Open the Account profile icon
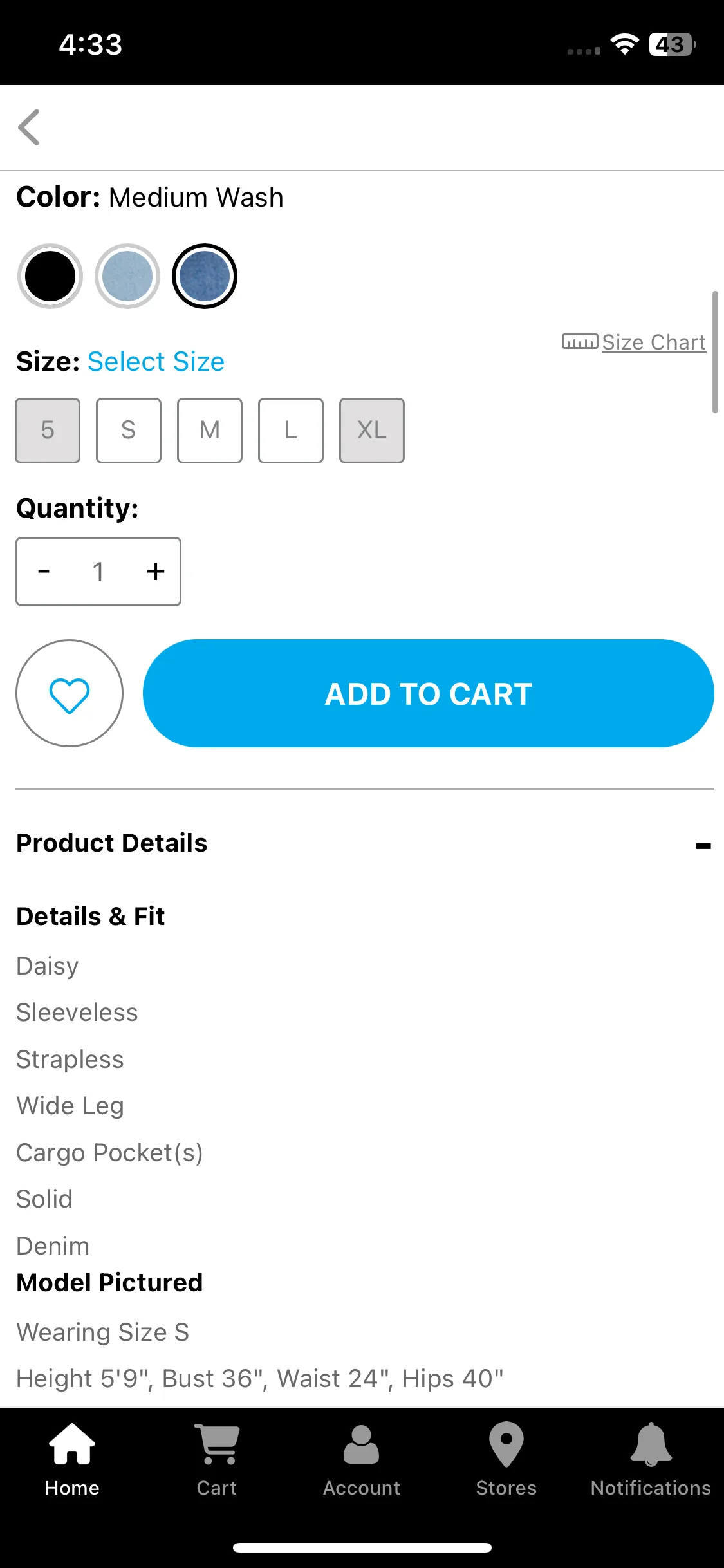724x1568 pixels. [x=362, y=1444]
